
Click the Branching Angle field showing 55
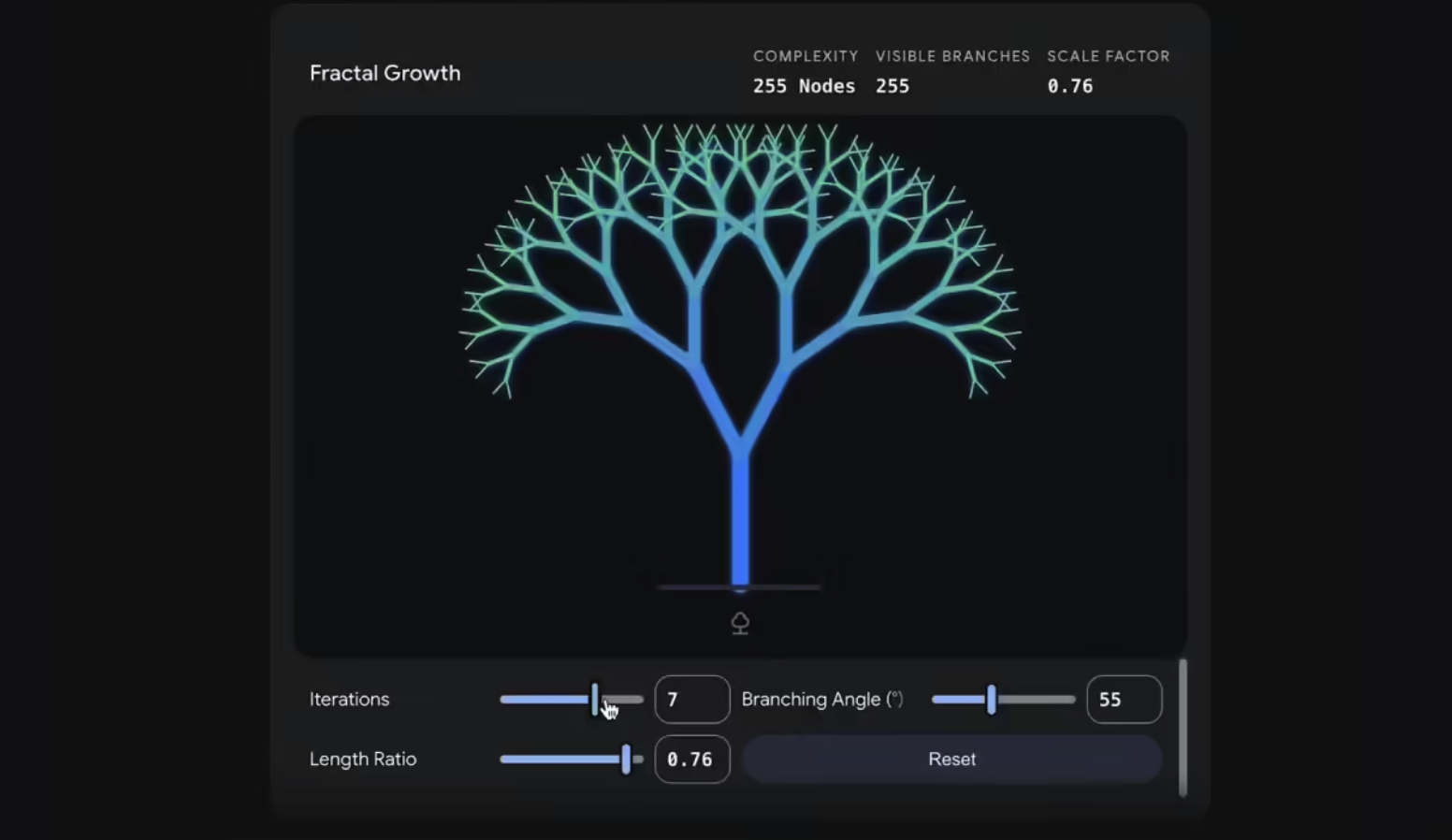point(1125,699)
